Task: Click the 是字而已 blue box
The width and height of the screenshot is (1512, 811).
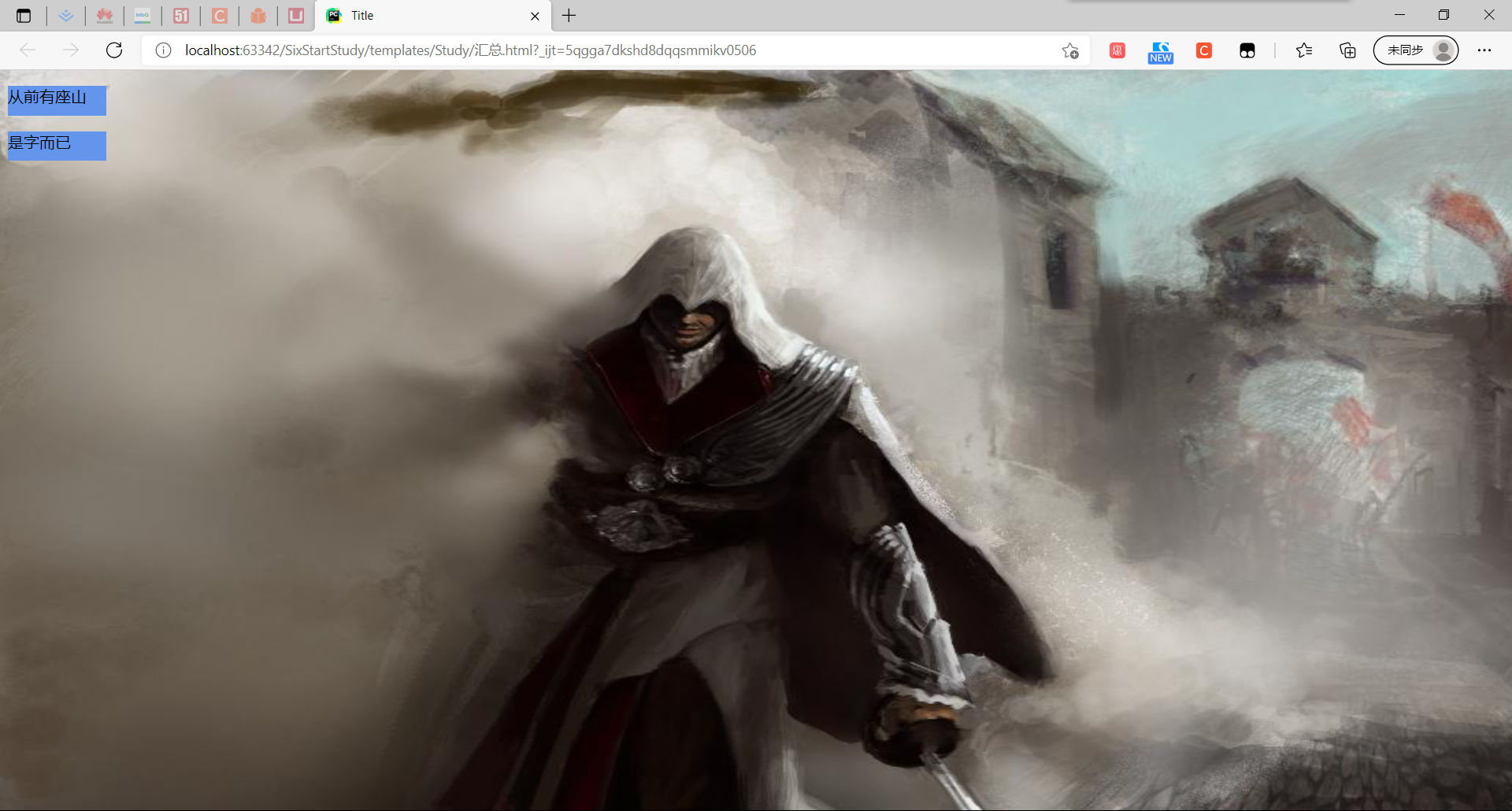Action: coord(57,146)
